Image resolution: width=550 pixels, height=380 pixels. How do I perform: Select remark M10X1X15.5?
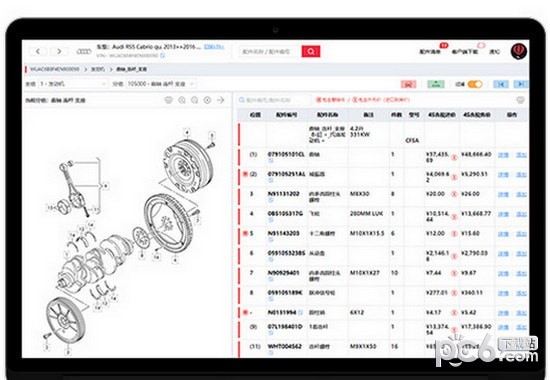pyautogui.click(x=367, y=233)
